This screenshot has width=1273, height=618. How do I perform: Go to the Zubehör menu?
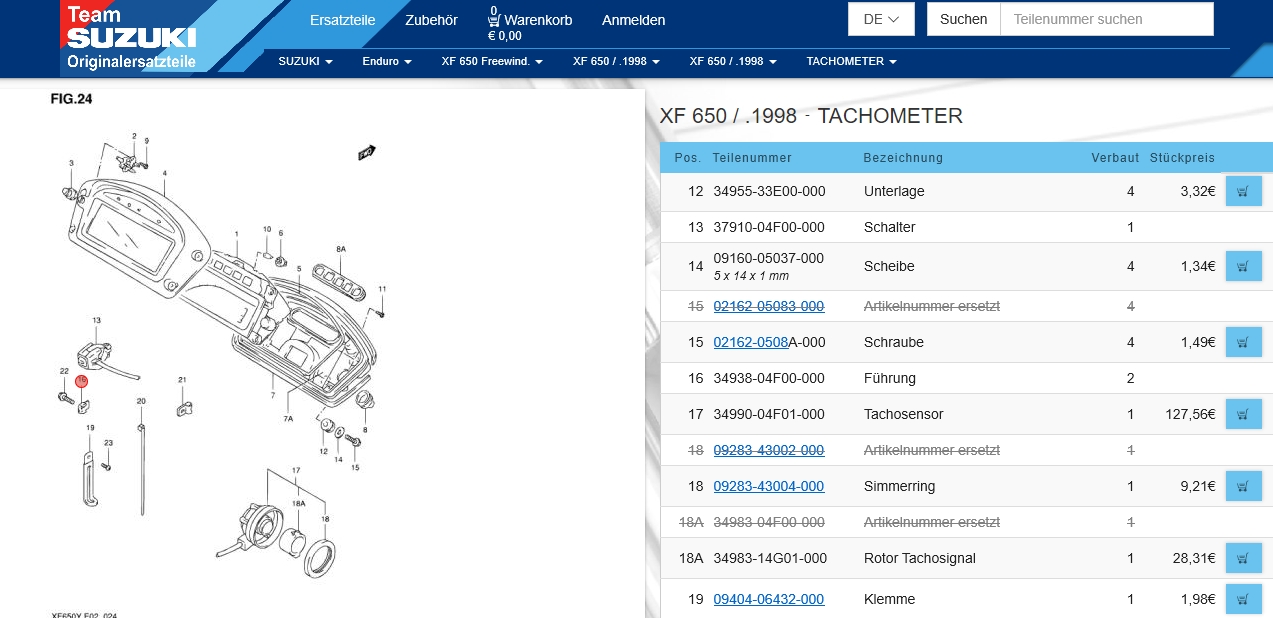[x=431, y=20]
